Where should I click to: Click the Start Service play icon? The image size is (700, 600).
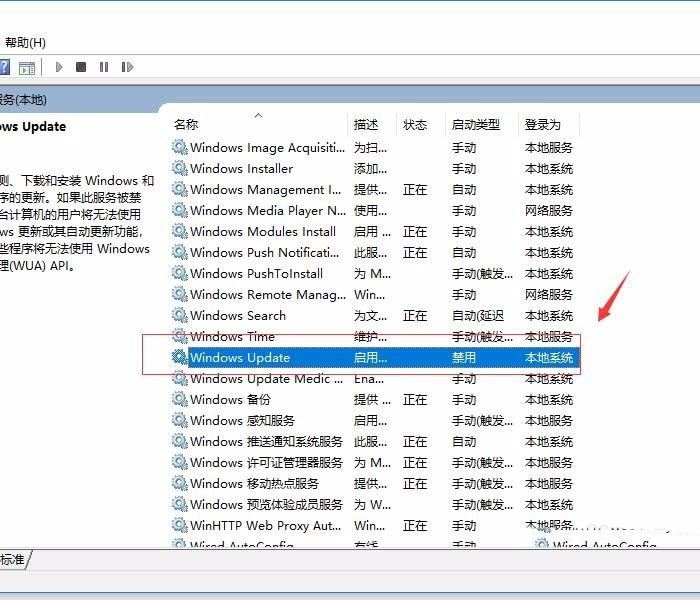point(59,67)
